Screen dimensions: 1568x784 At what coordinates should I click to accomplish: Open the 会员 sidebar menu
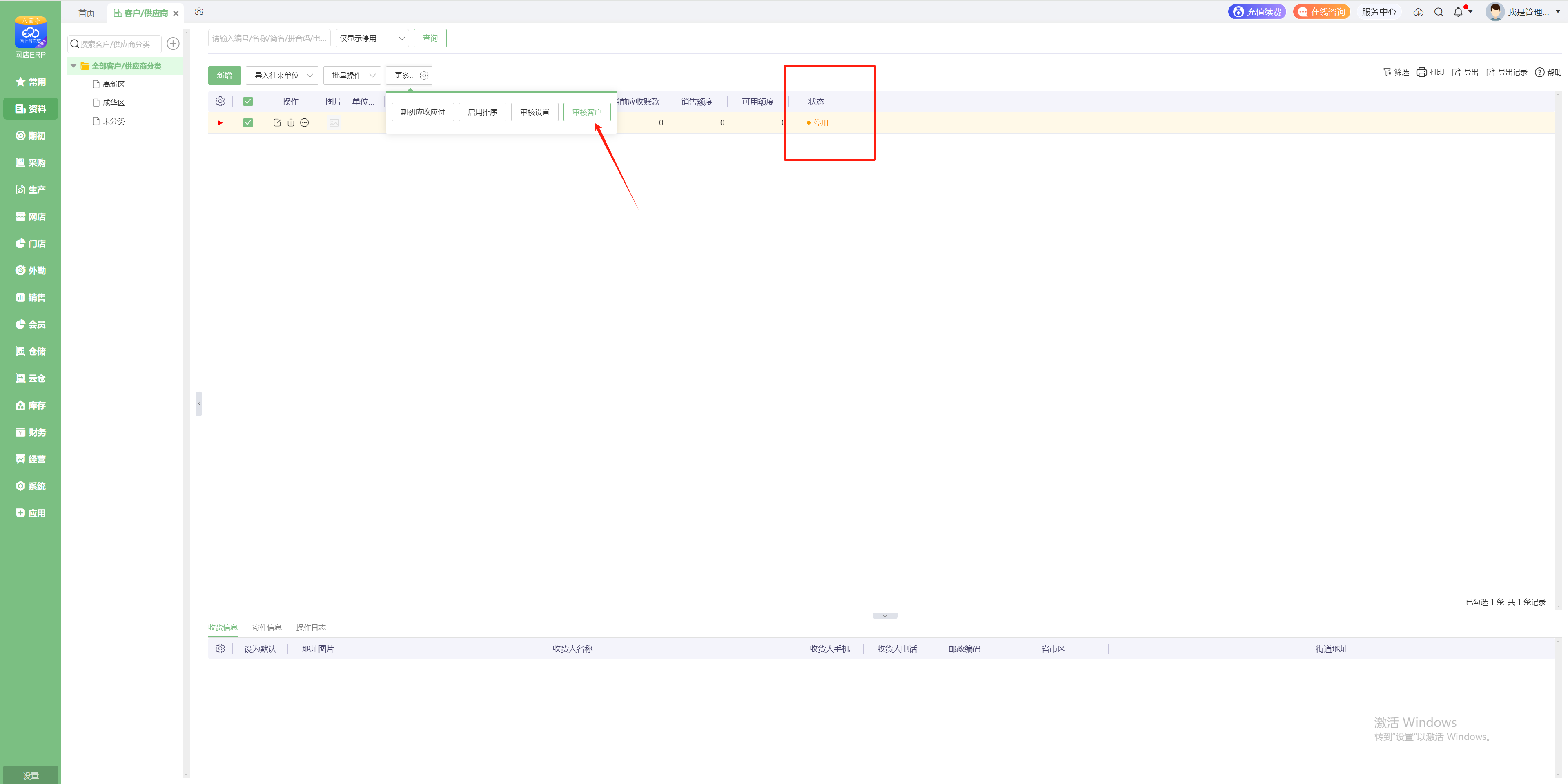pyautogui.click(x=31, y=325)
